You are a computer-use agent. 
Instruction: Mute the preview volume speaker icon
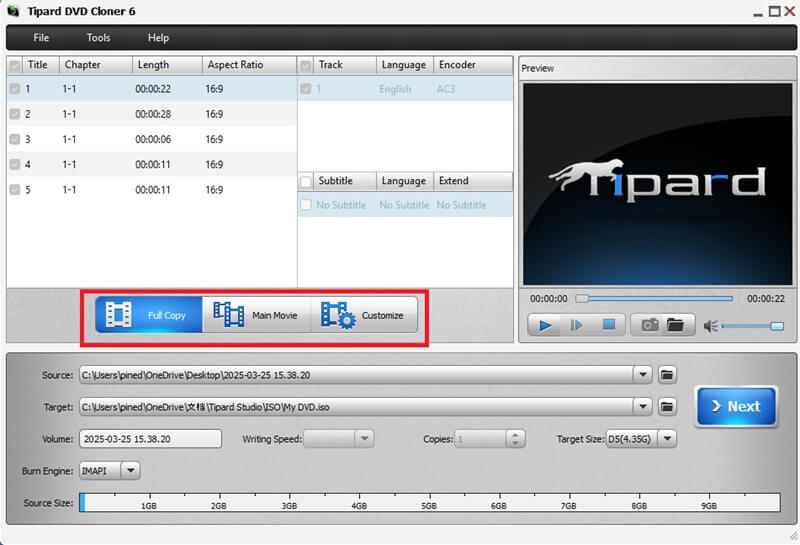tap(711, 326)
